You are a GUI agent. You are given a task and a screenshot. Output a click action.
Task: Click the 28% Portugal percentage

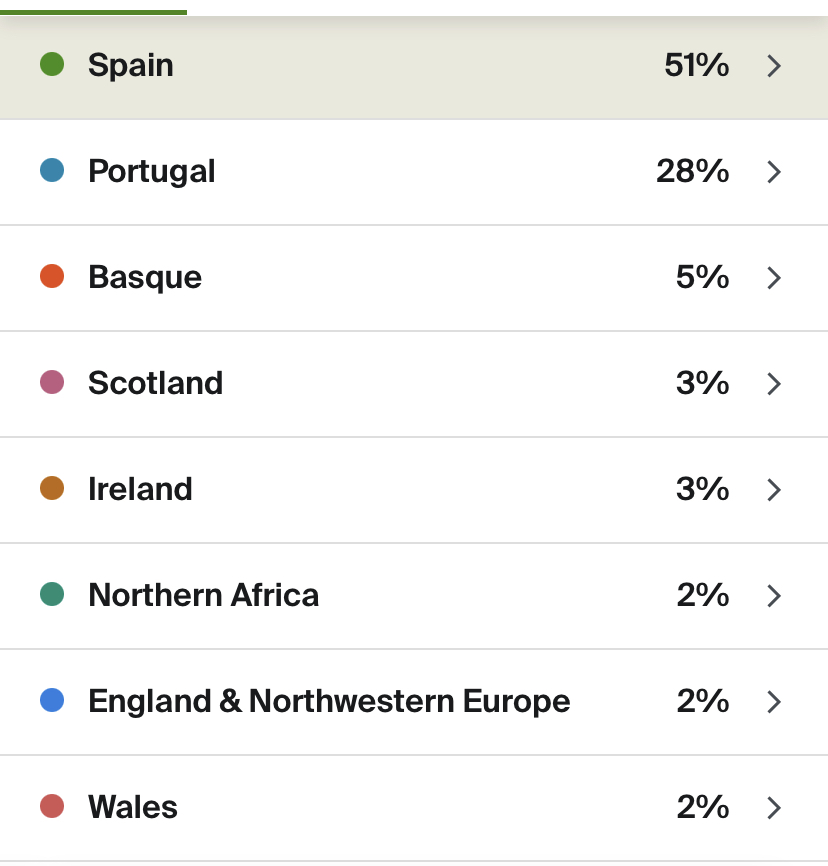pyautogui.click(x=693, y=171)
